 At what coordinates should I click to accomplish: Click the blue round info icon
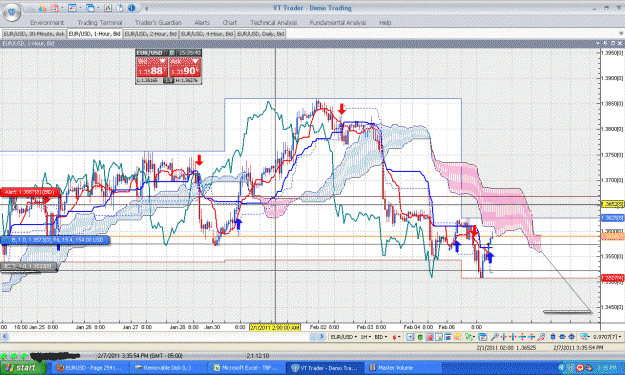(x=132, y=8)
